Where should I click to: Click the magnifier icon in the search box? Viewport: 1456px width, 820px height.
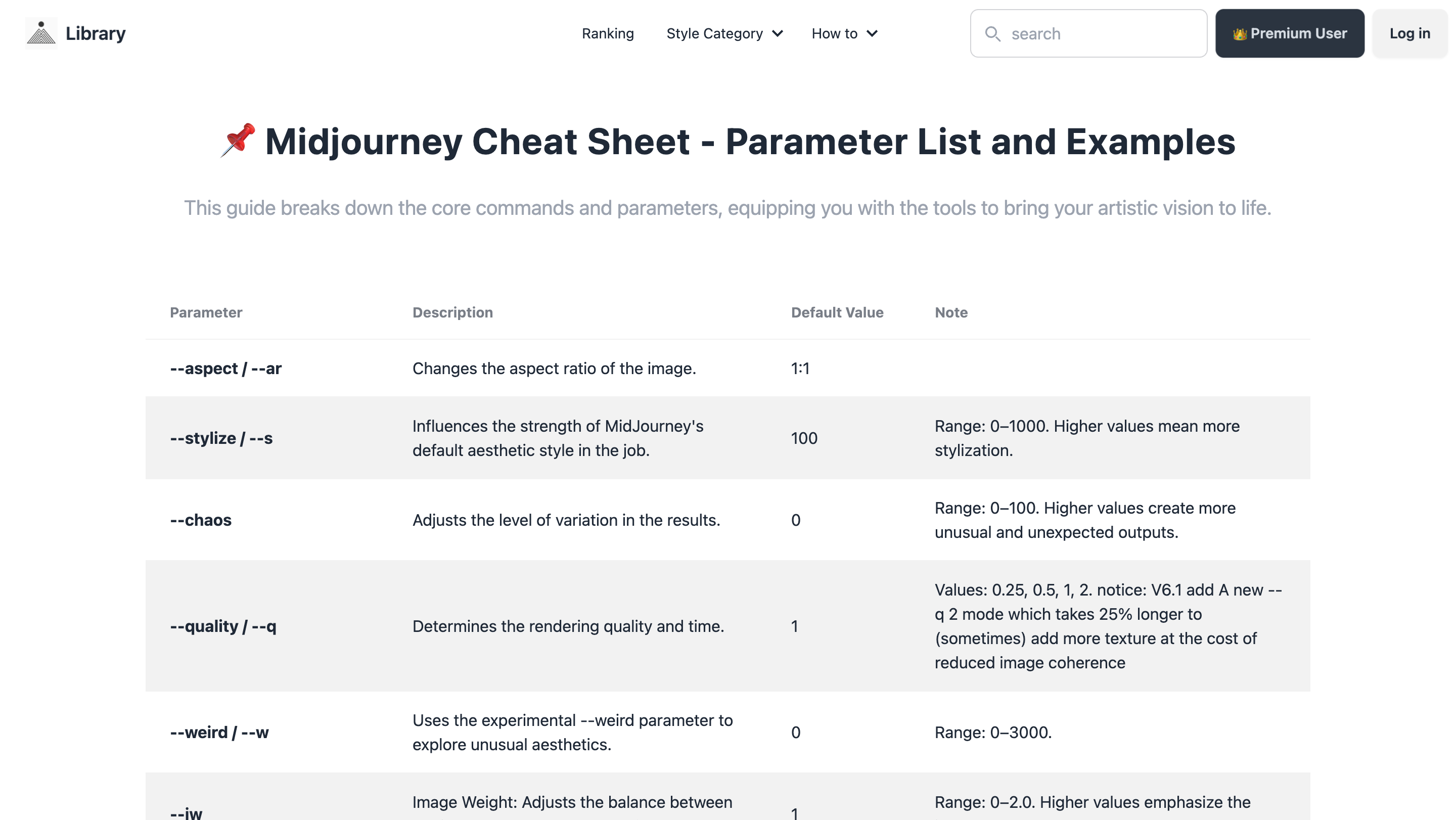pos(992,34)
